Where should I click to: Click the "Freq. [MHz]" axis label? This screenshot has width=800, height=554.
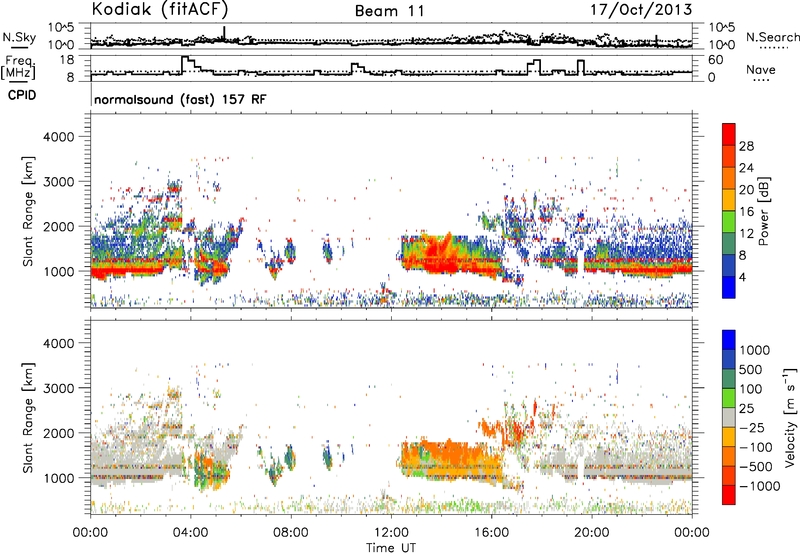pyautogui.click(x=19, y=68)
